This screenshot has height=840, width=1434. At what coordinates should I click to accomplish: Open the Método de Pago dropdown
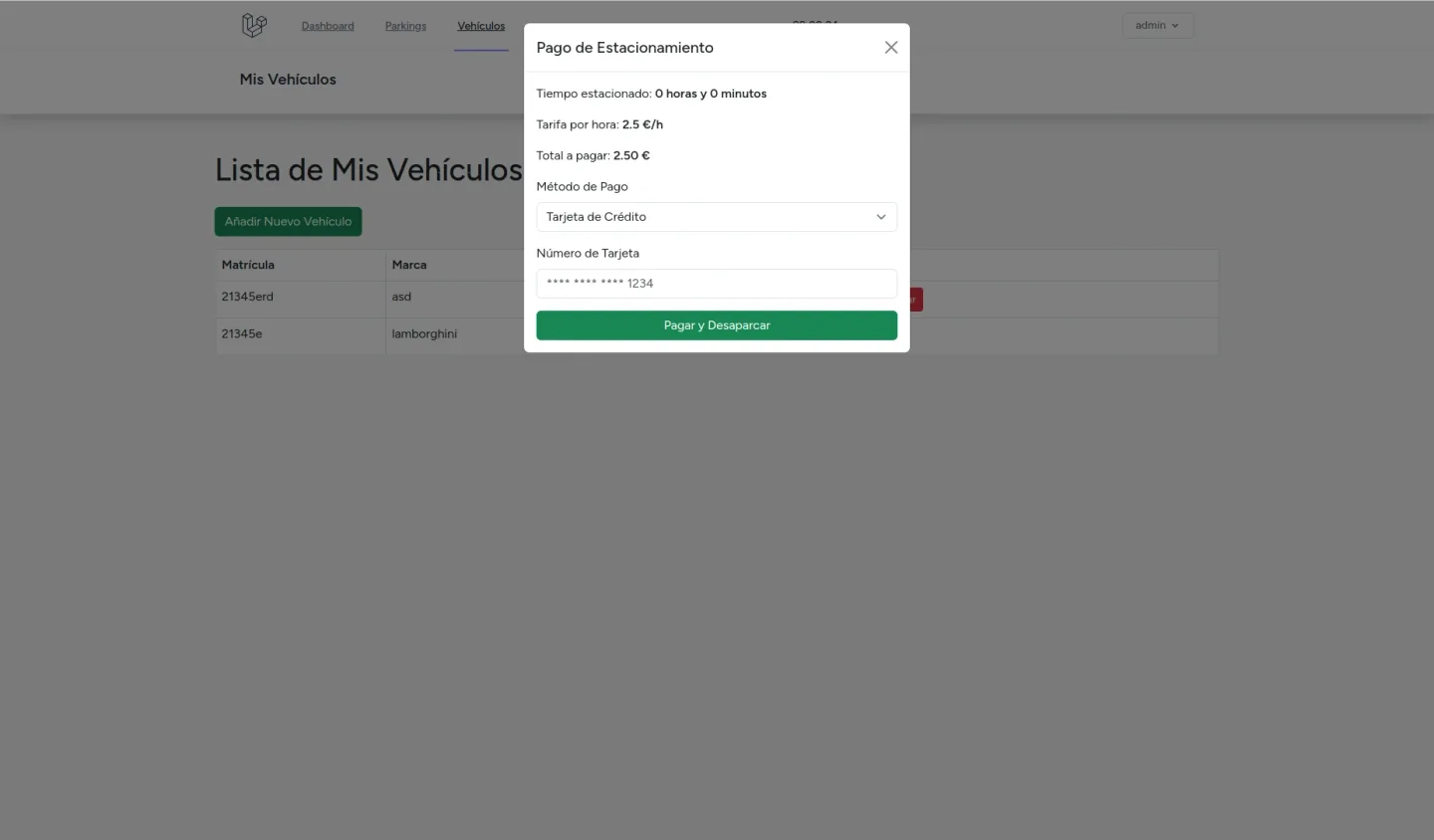tap(716, 217)
